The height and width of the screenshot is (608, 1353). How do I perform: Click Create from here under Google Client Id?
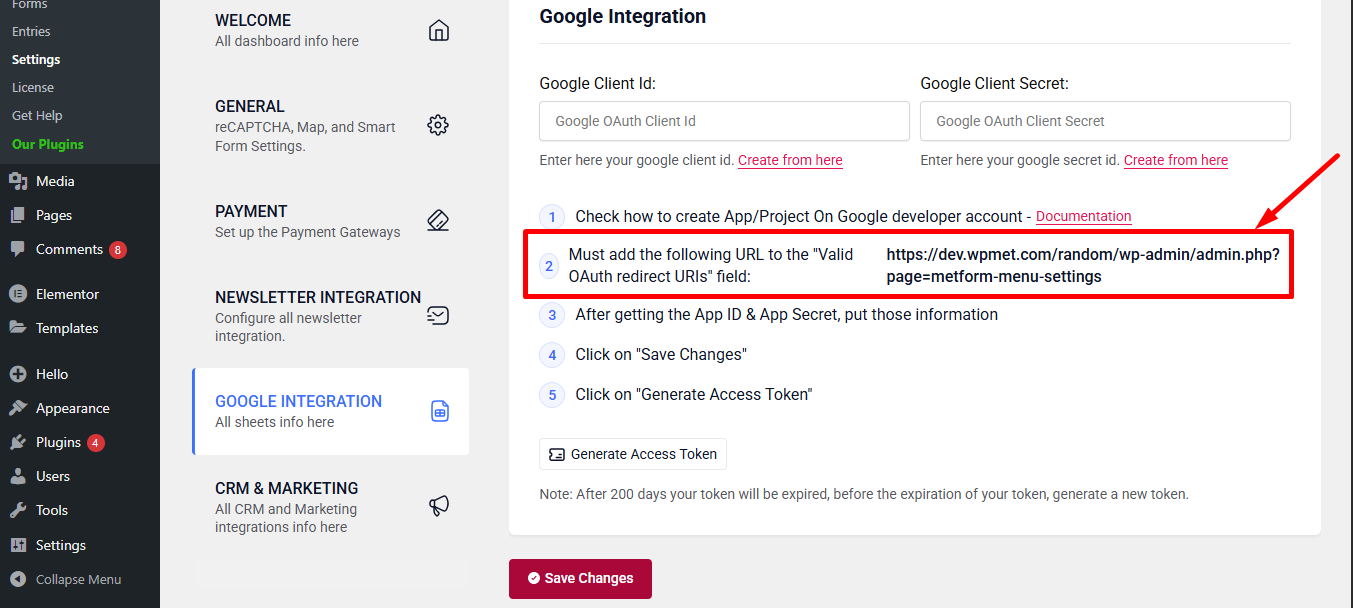coord(790,160)
